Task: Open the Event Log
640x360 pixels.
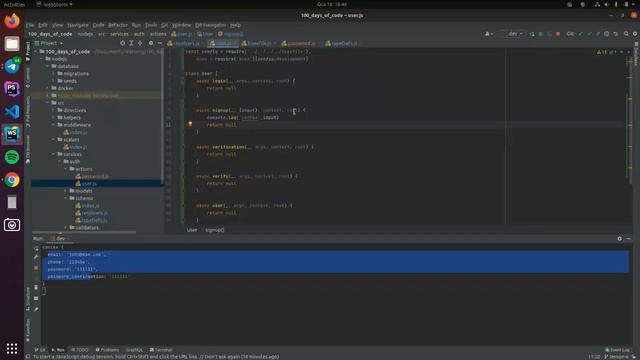Action: point(617,350)
